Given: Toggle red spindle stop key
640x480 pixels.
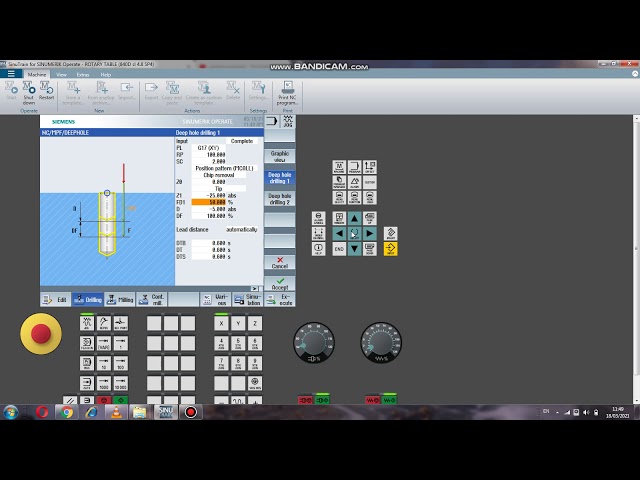Looking at the screenshot, I should pyautogui.click(x=306, y=400).
